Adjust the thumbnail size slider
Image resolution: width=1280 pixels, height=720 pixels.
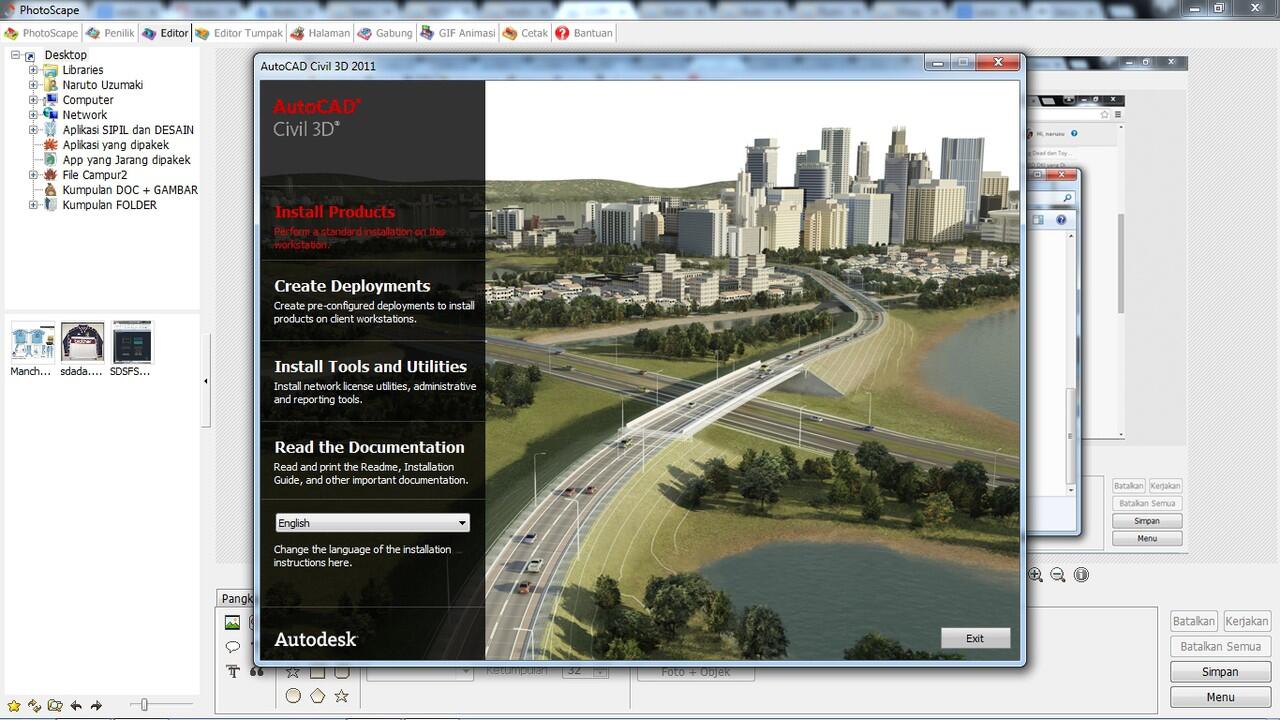point(144,705)
